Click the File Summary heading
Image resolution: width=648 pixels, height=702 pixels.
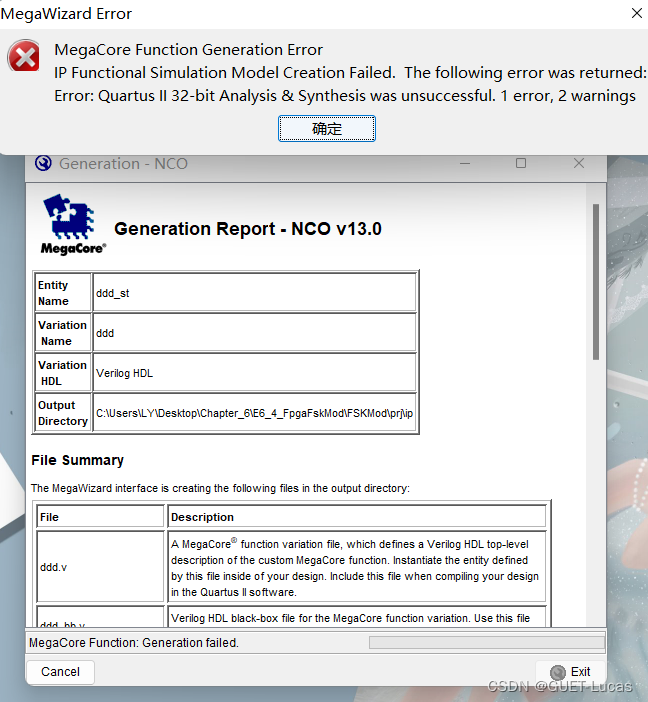78,460
